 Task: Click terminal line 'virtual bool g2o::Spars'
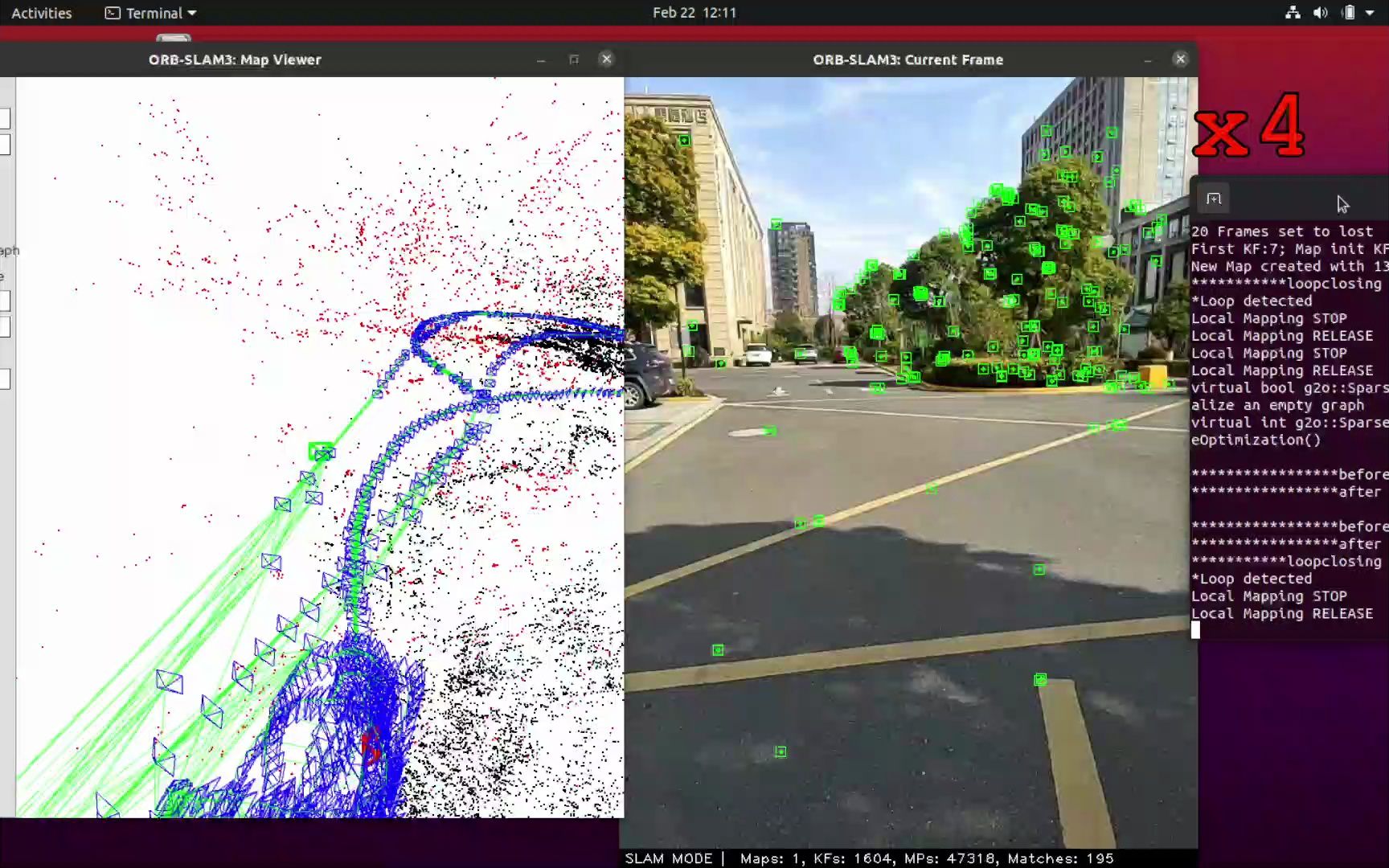[1289, 387]
